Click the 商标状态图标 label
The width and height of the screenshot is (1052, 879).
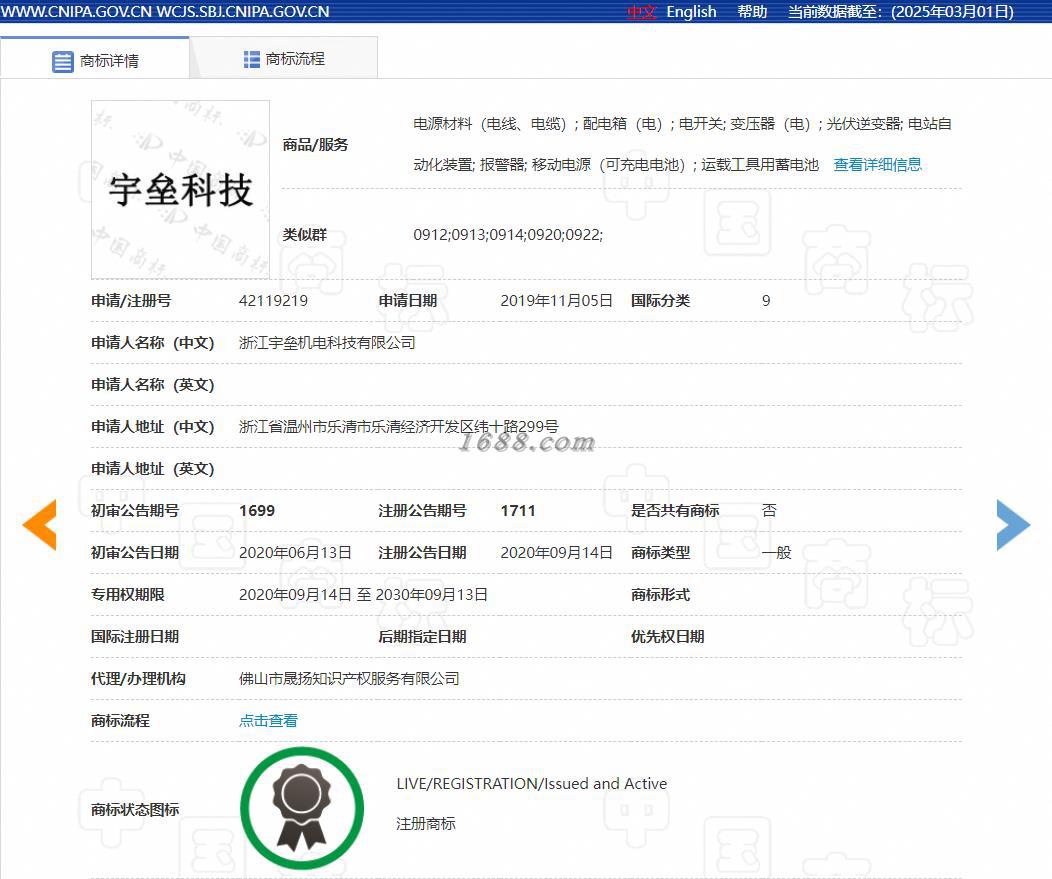point(135,810)
